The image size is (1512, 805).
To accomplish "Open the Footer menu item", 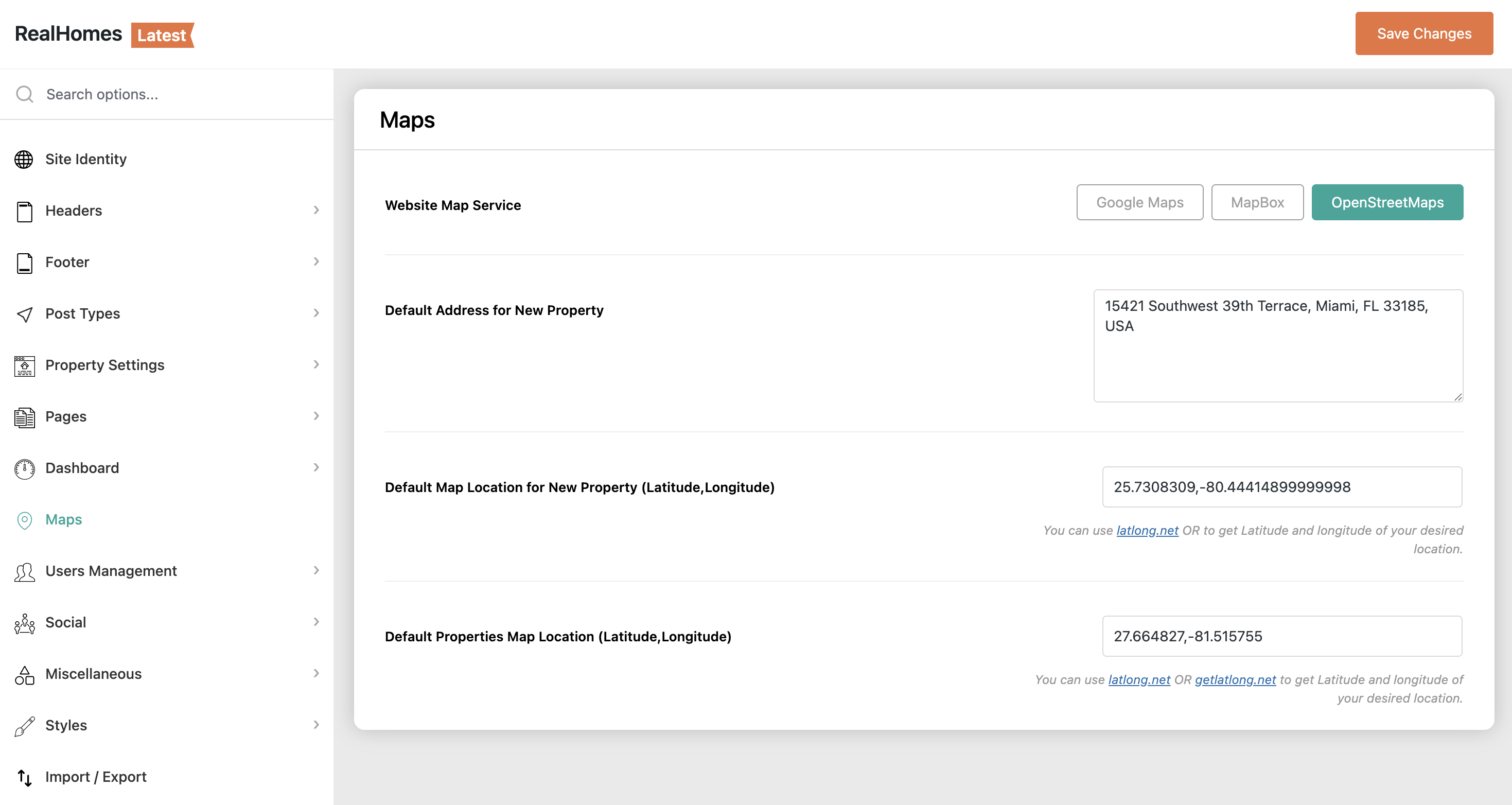I will [x=67, y=262].
